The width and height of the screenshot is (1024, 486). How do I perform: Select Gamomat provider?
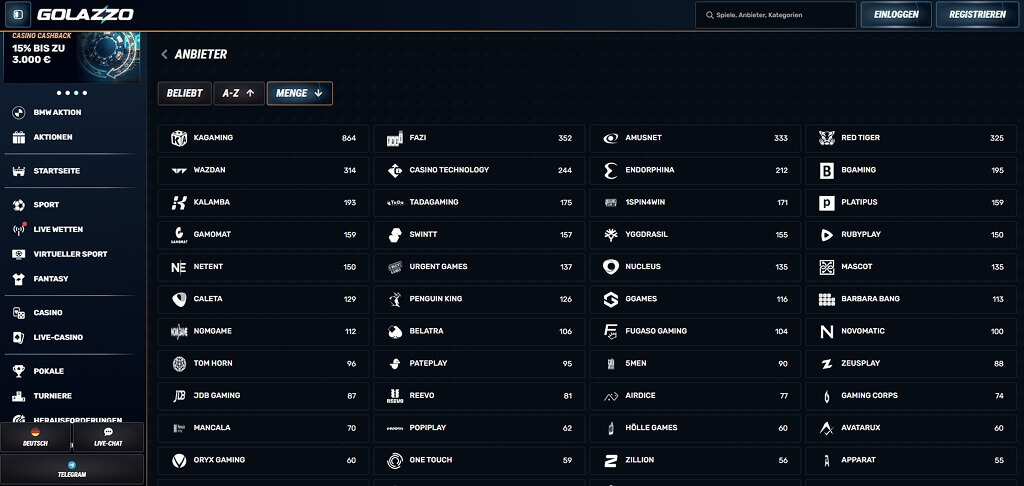click(263, 235)
